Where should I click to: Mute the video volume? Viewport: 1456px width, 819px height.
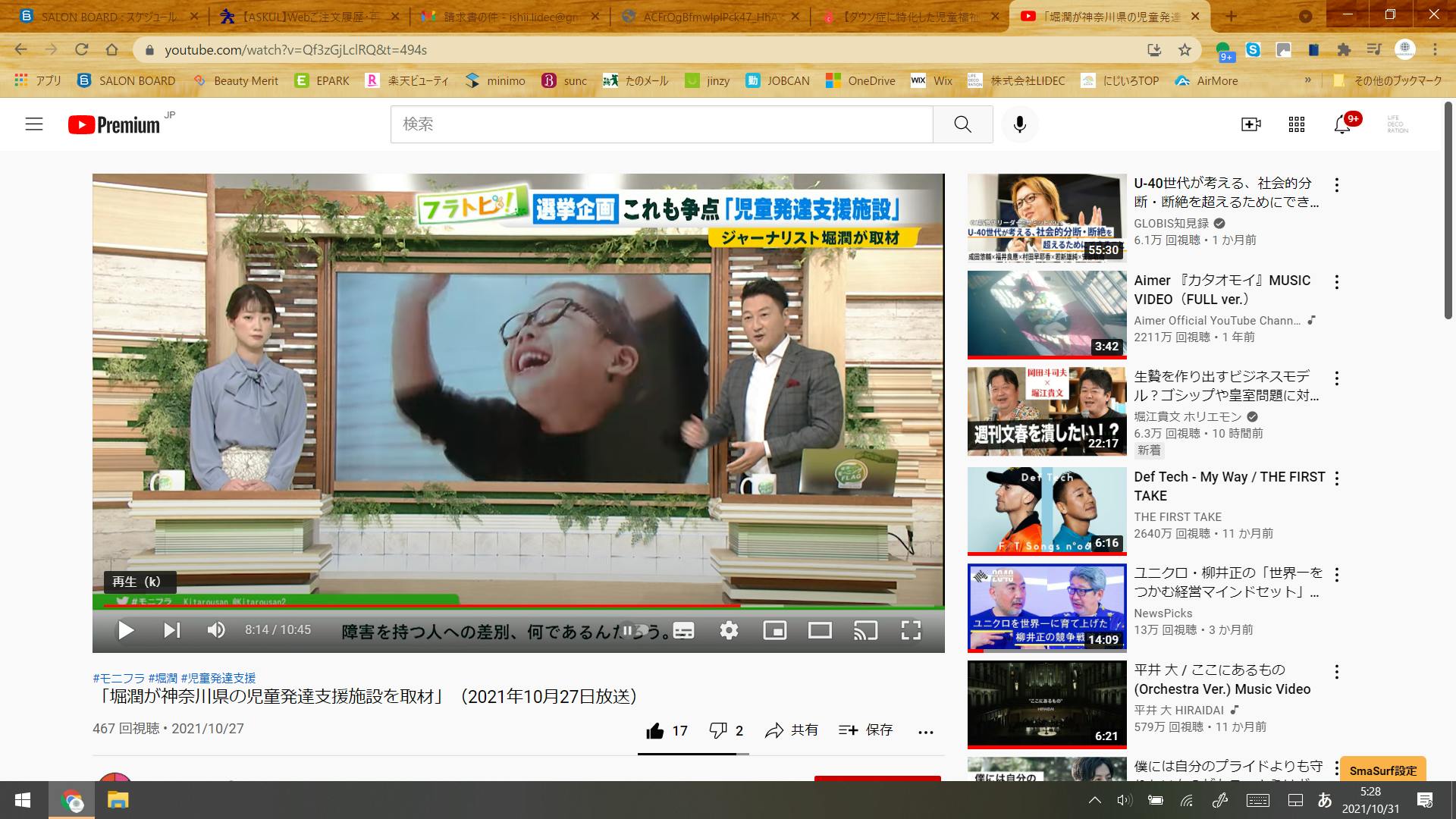216,630
